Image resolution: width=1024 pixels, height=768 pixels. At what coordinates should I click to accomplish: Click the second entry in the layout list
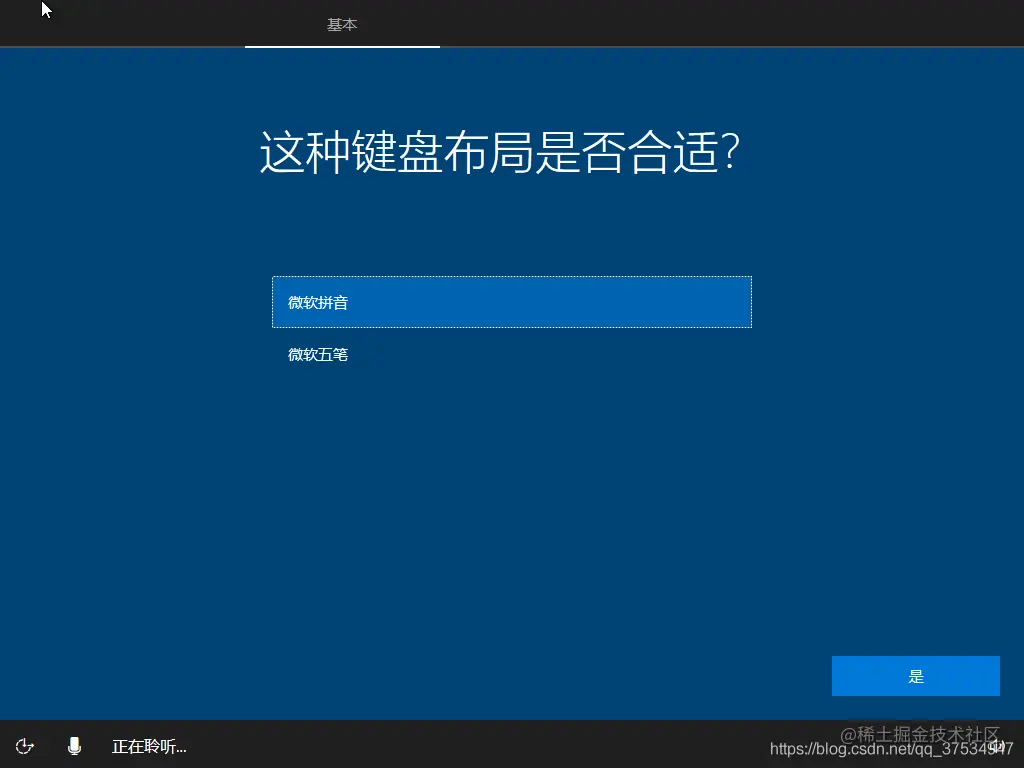point(512,354)
